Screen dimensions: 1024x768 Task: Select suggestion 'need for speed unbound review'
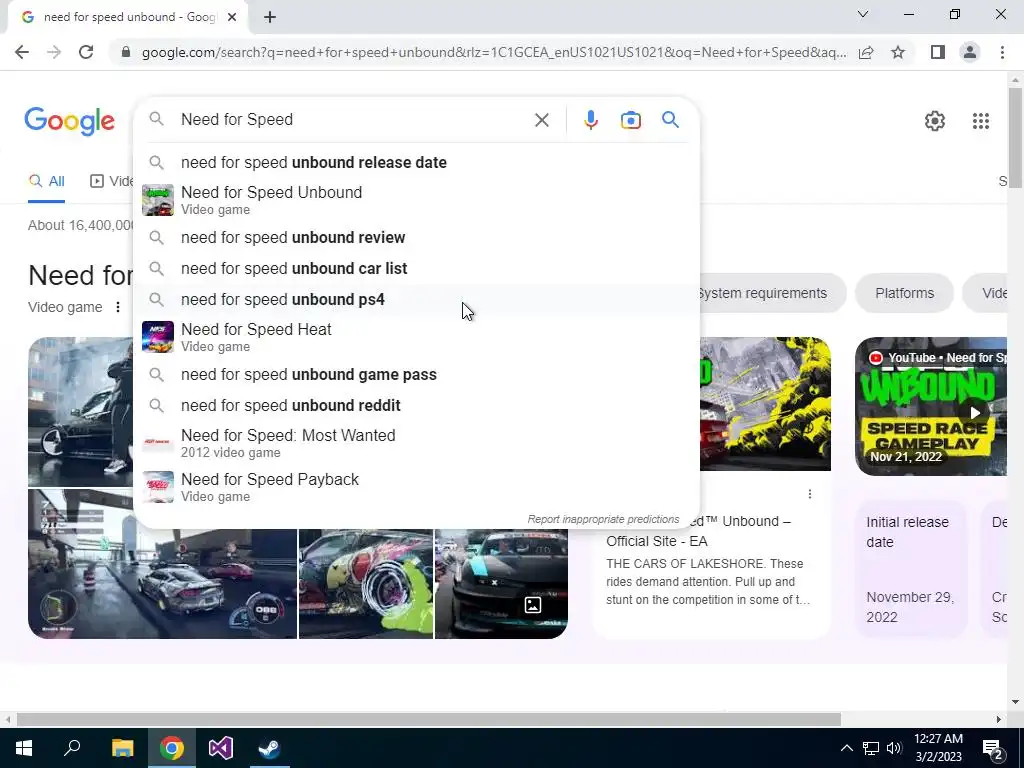coord(417,238)
